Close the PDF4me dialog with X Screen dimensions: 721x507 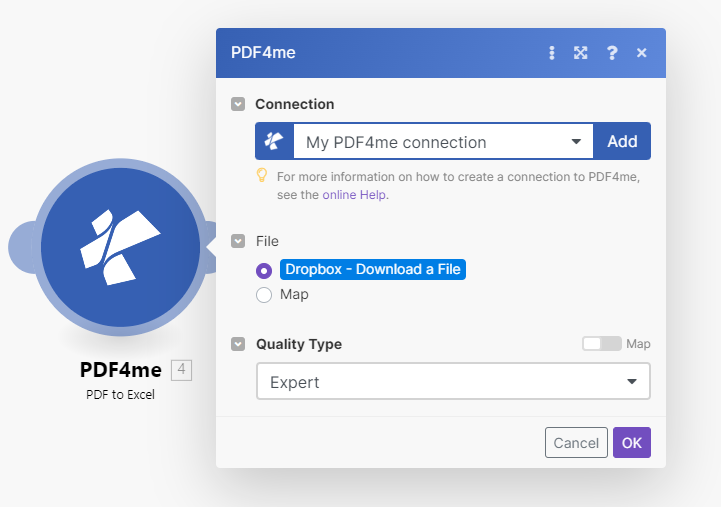[641, 53]
